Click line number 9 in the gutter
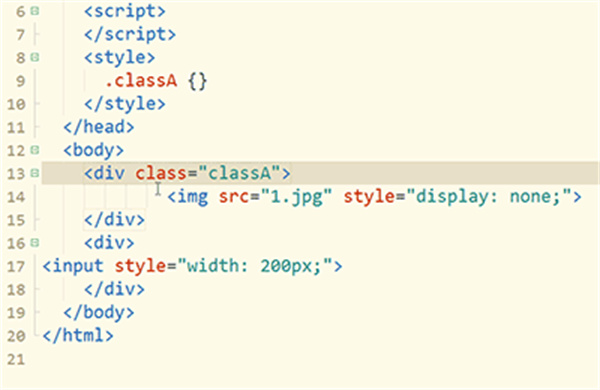The height and width of the screenshot is (390, 600). pos(20,81)
